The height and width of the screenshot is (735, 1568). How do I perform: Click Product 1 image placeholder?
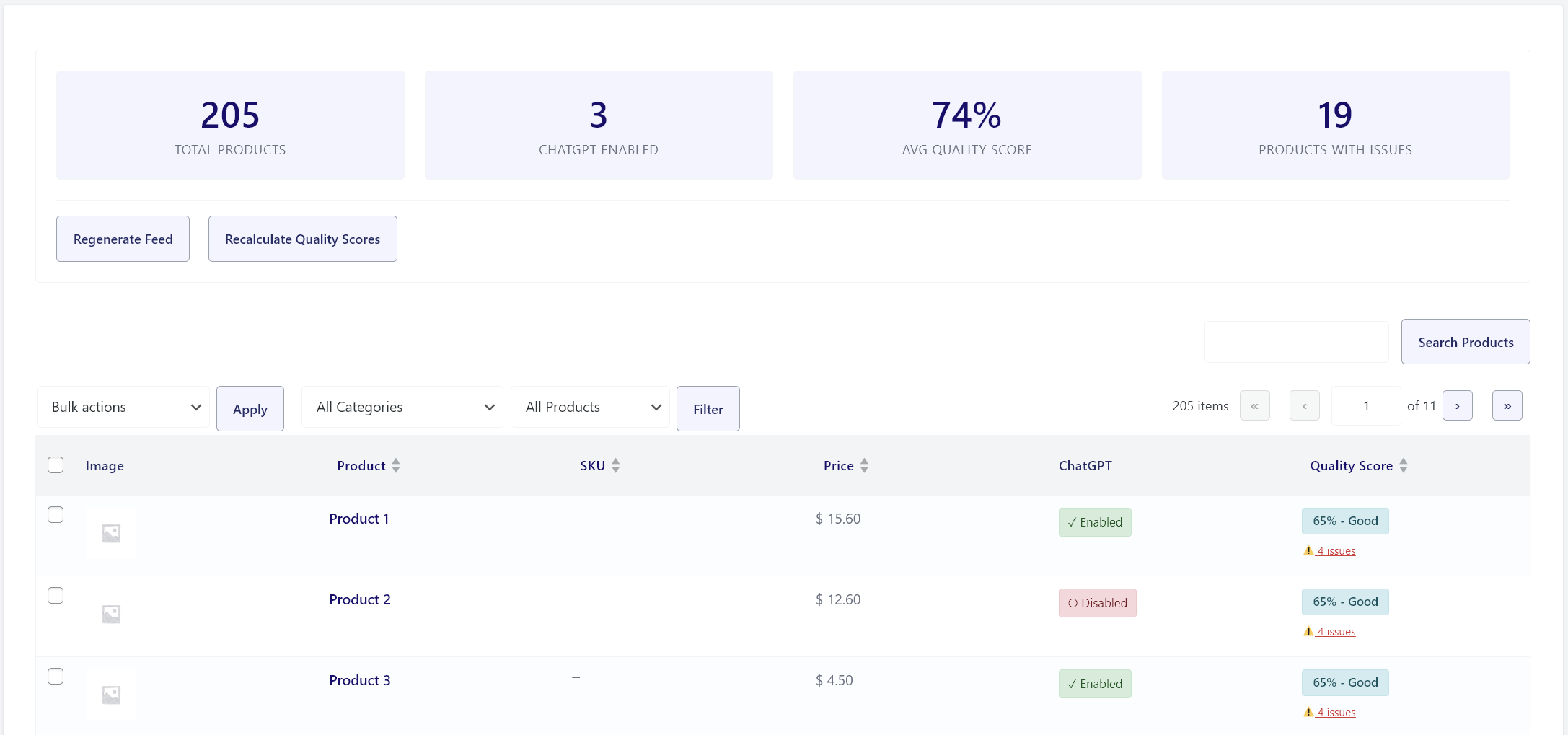pyautogui.click(x=111, y=533)
